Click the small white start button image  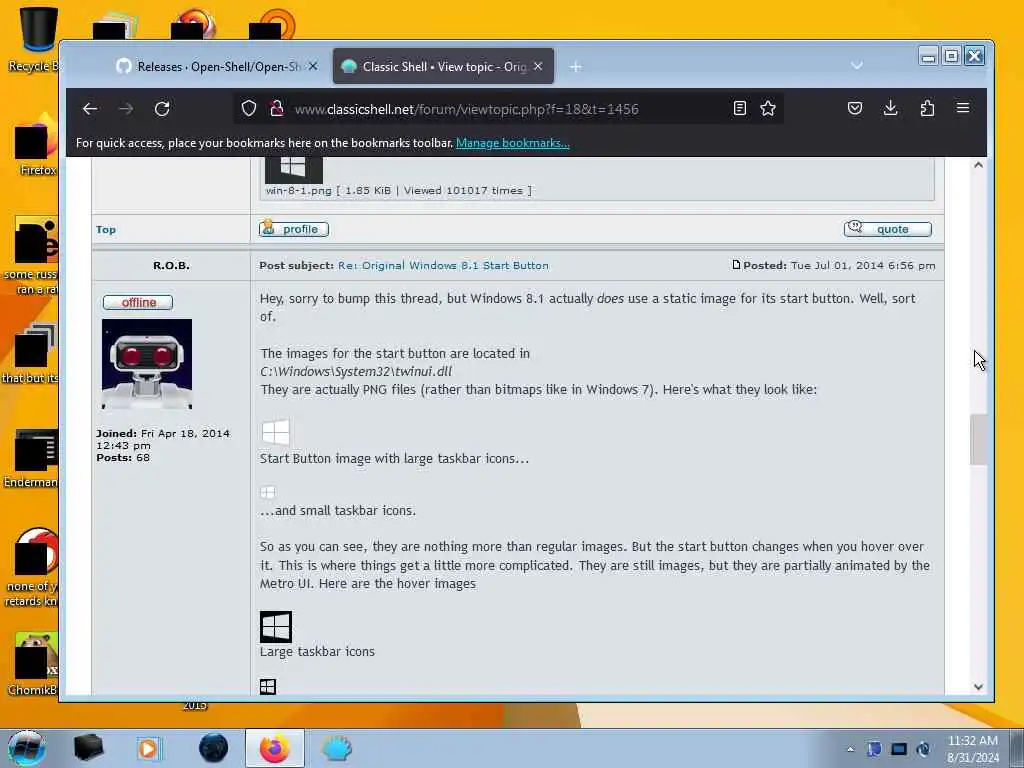pos(268,492)
